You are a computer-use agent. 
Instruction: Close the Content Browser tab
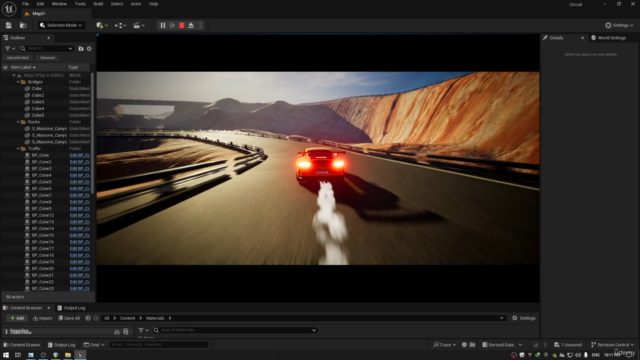49,308
